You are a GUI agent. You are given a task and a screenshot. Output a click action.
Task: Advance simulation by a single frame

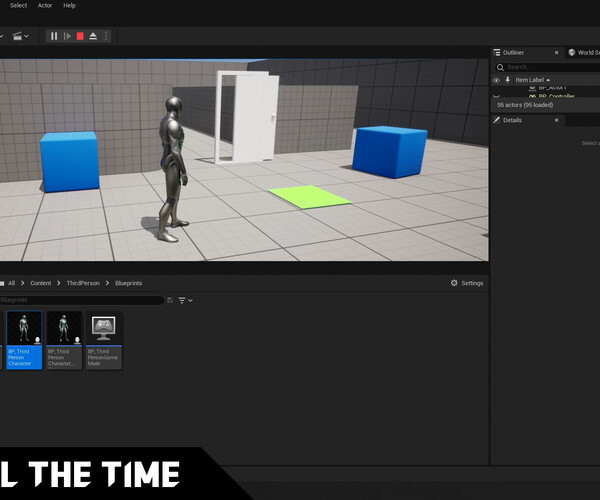click(67, 36)
